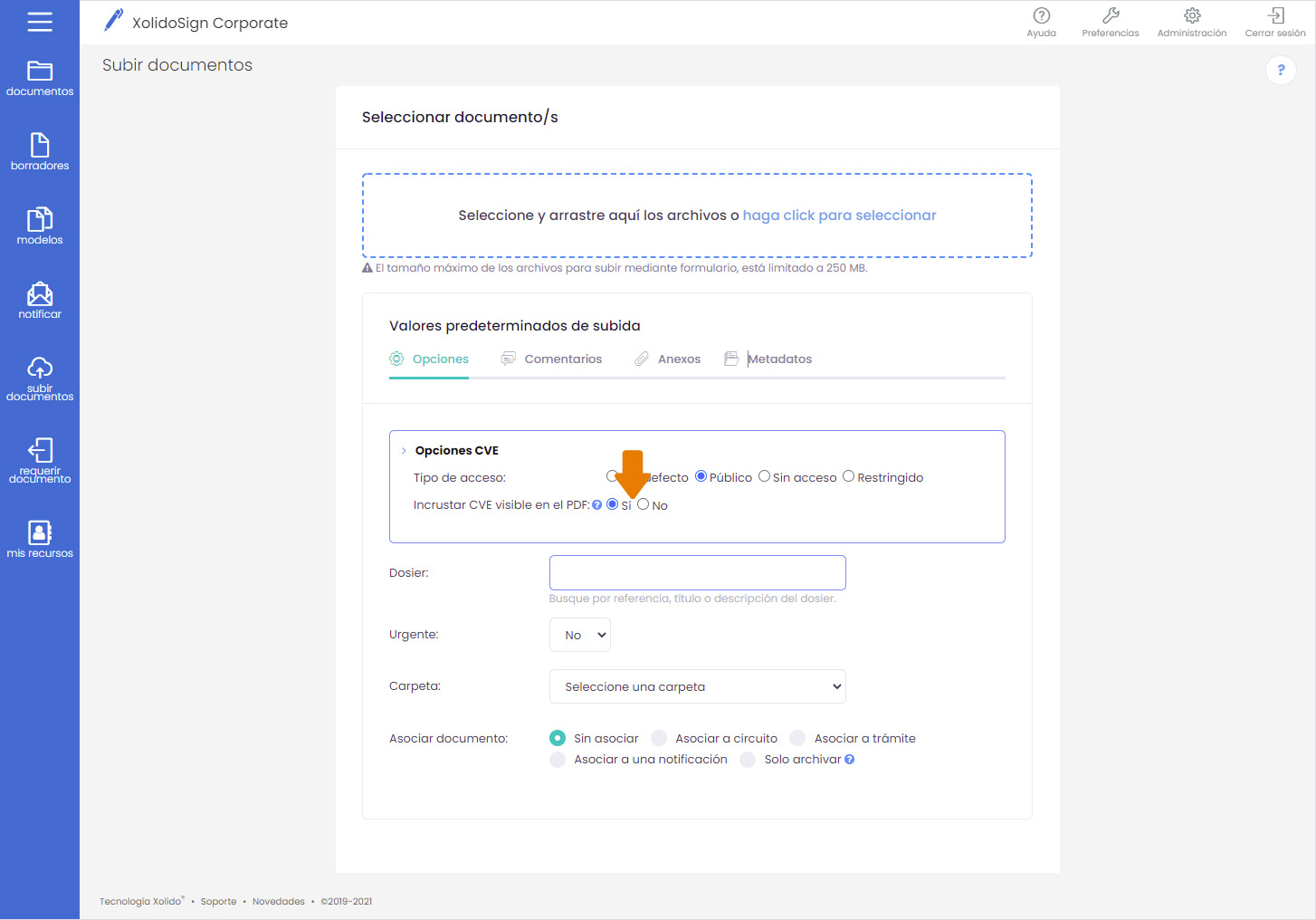
Task: Open the documentos folder in sidebar
Action: [x=40, y=79]
